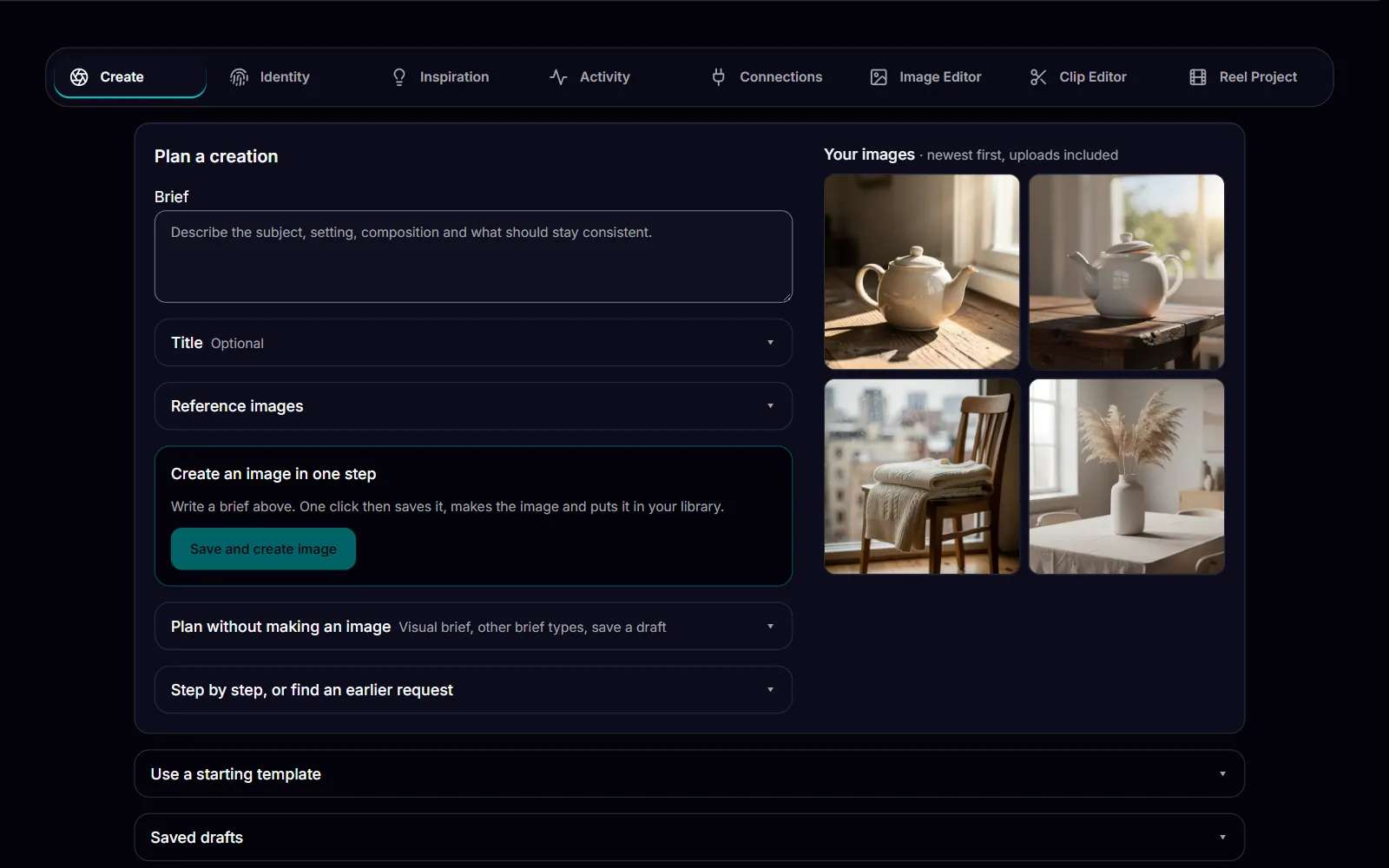
Task: Expand the Saved drafts section
Action: click(x=689, y=838)
